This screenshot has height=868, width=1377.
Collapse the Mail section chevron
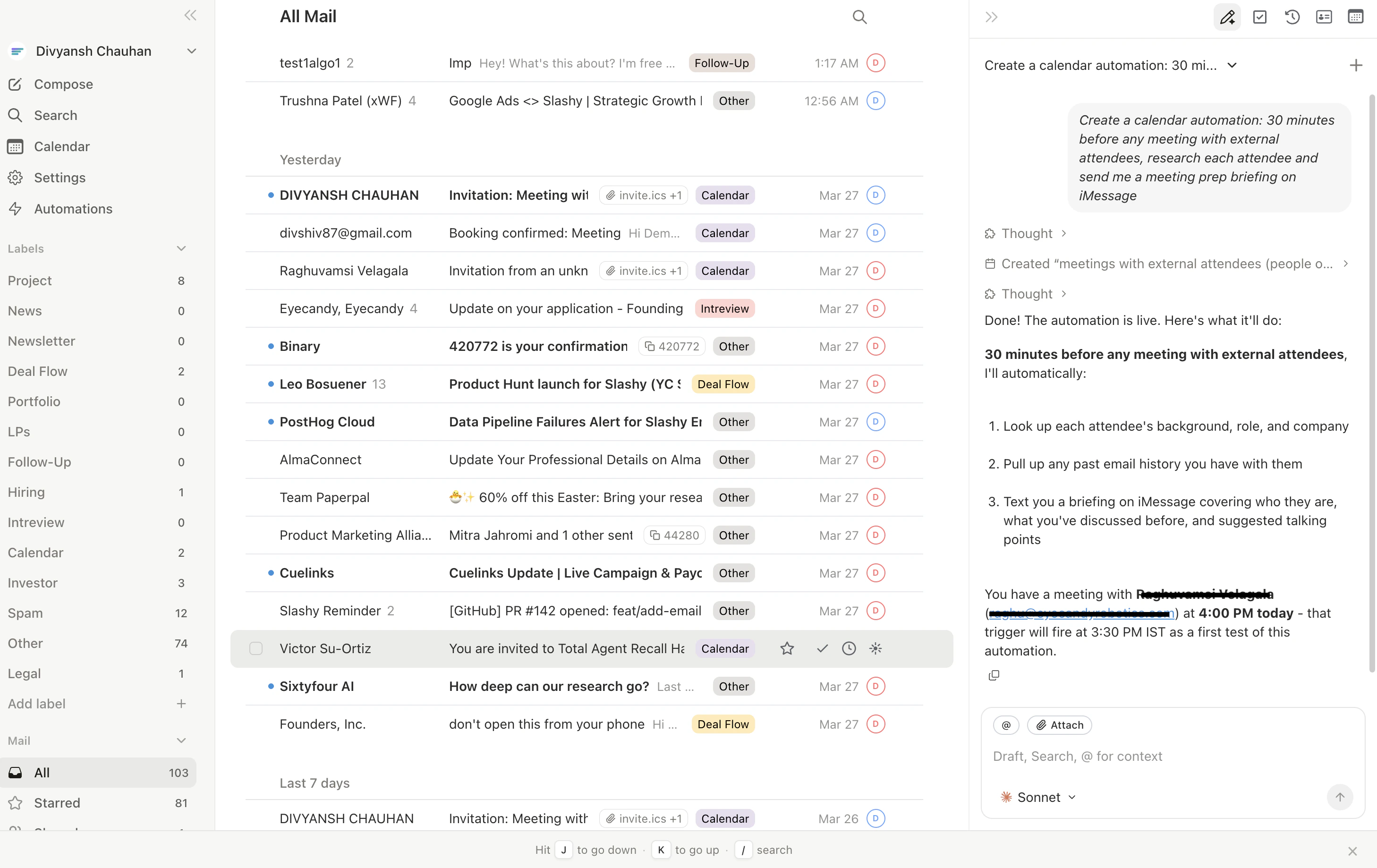[x=181, y=740]
